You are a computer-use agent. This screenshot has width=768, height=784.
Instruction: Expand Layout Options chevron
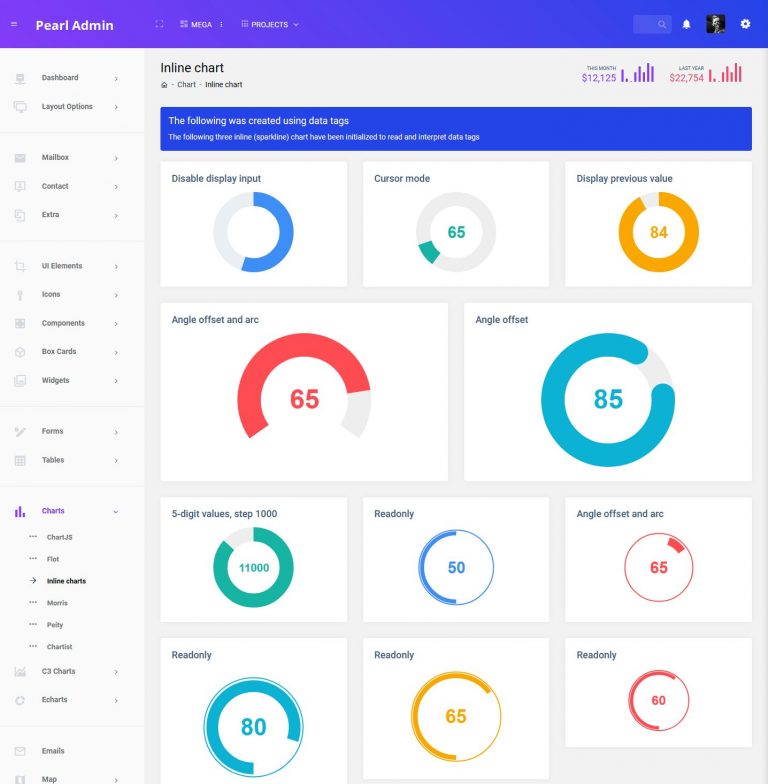tap(116, 107)
